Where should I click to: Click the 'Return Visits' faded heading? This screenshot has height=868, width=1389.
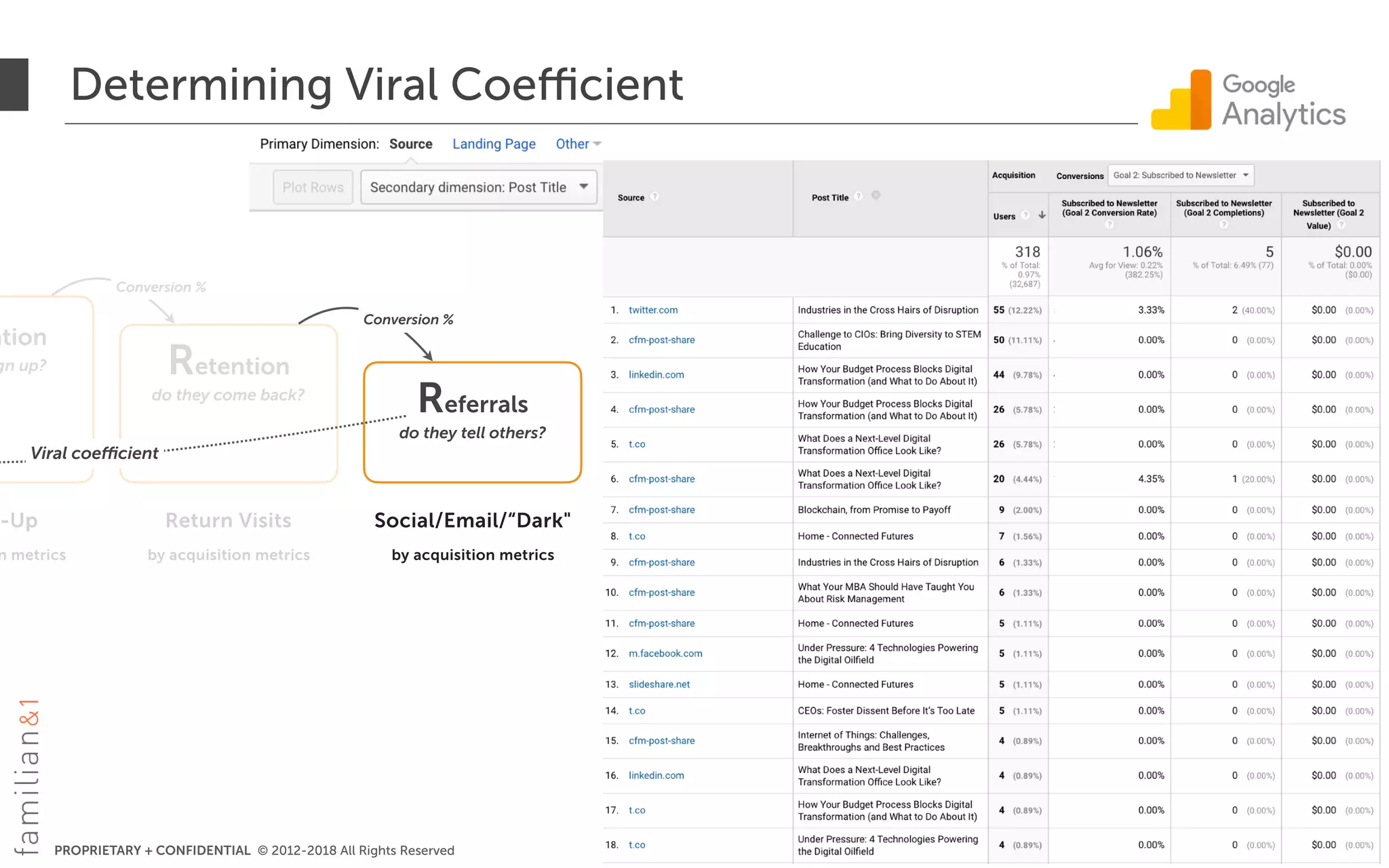pyautogui.click(x=229, y=520)
